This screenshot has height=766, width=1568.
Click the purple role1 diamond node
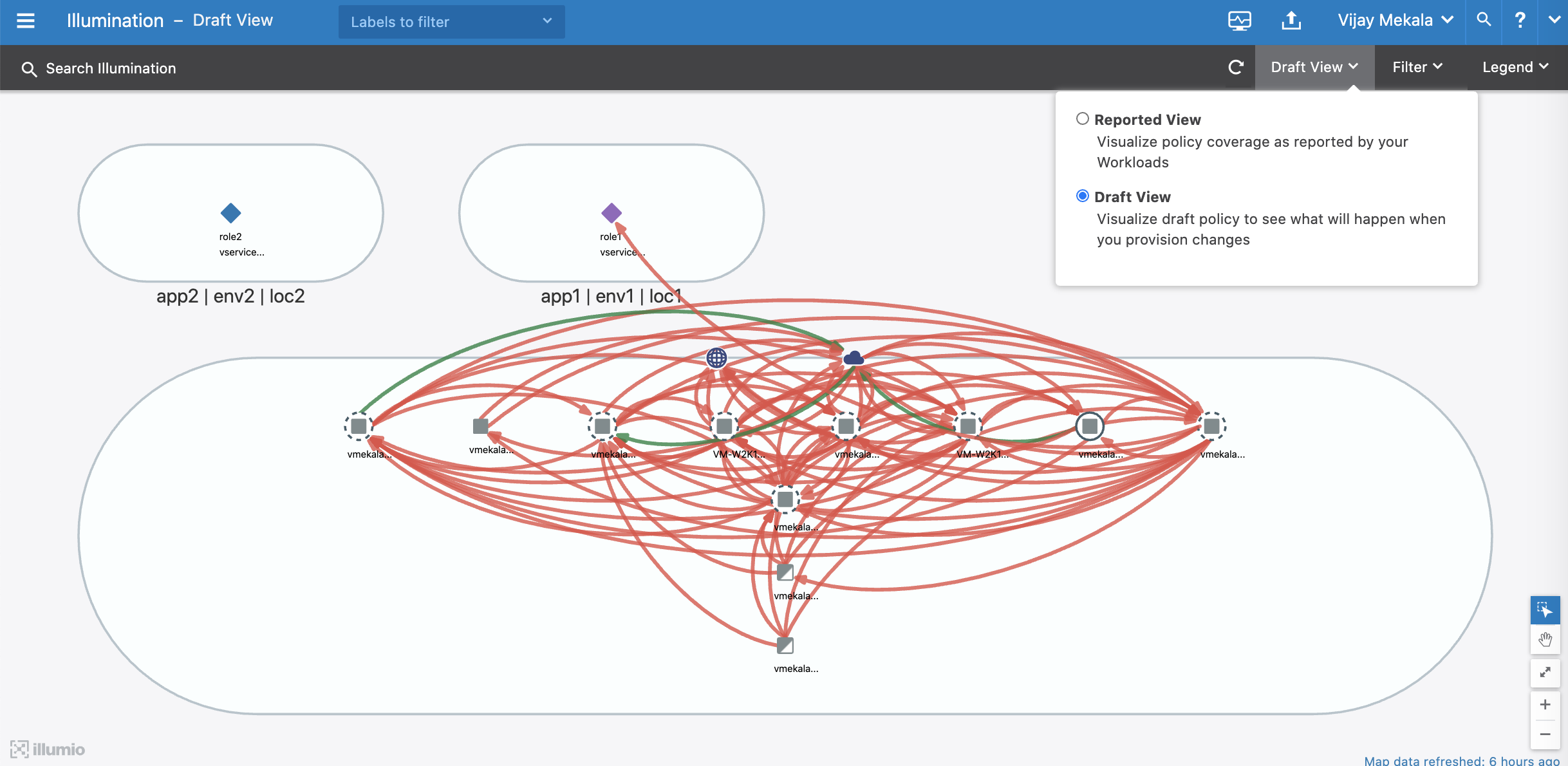[611, 213]
